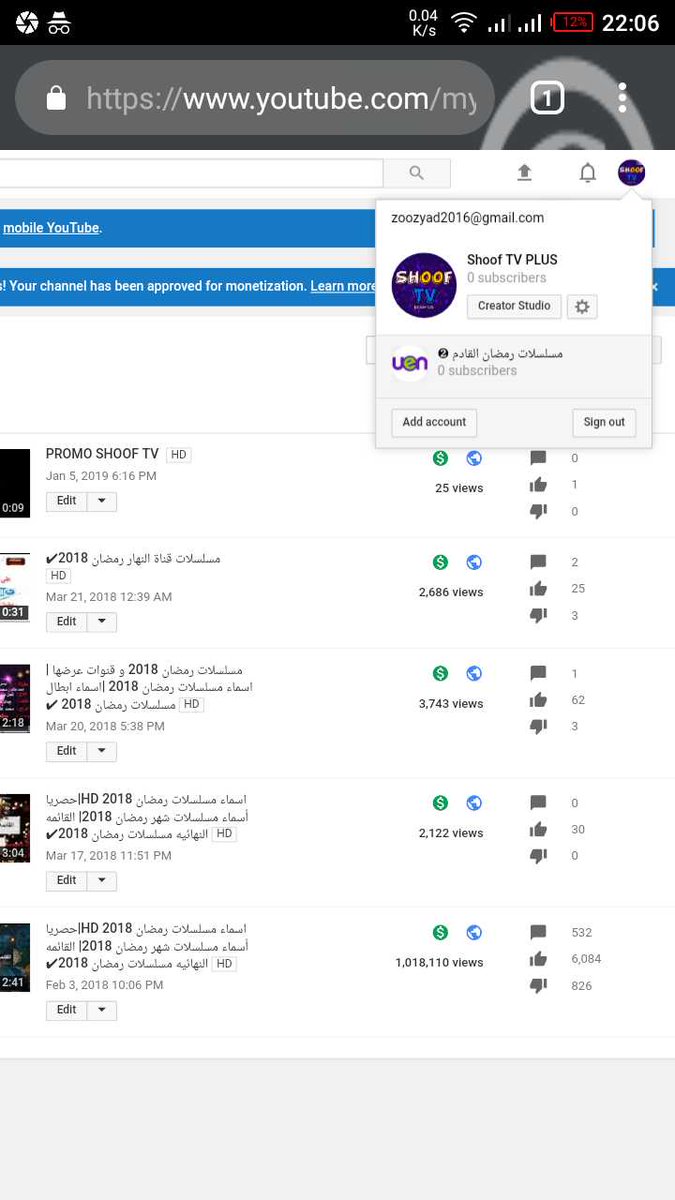Click globe icon on the 3,743 views video

click(x=474, y=673)
